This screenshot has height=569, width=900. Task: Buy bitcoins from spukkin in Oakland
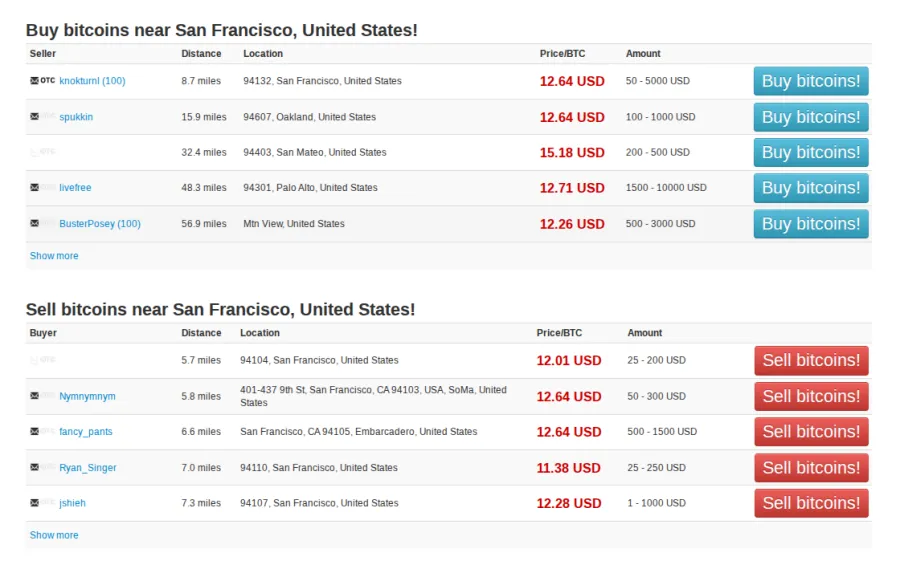click(810, 117)
